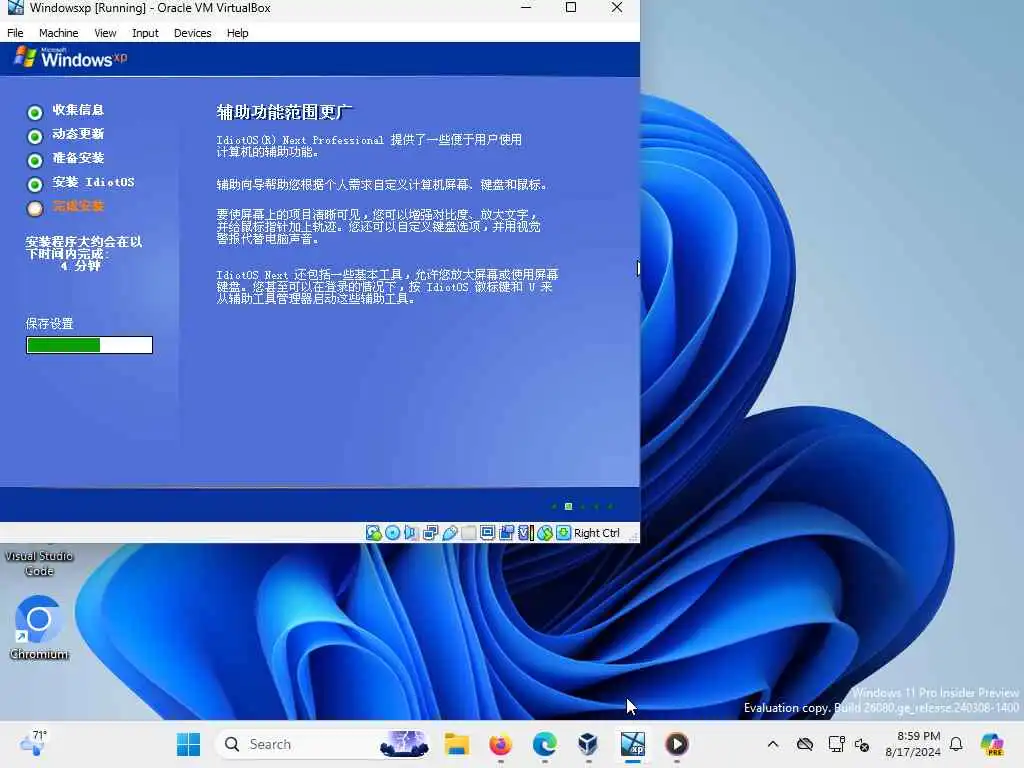The height and width of the screenshot is (768, 1024).
Task: Click the highlighted orange current setup step
Action: 78,206
